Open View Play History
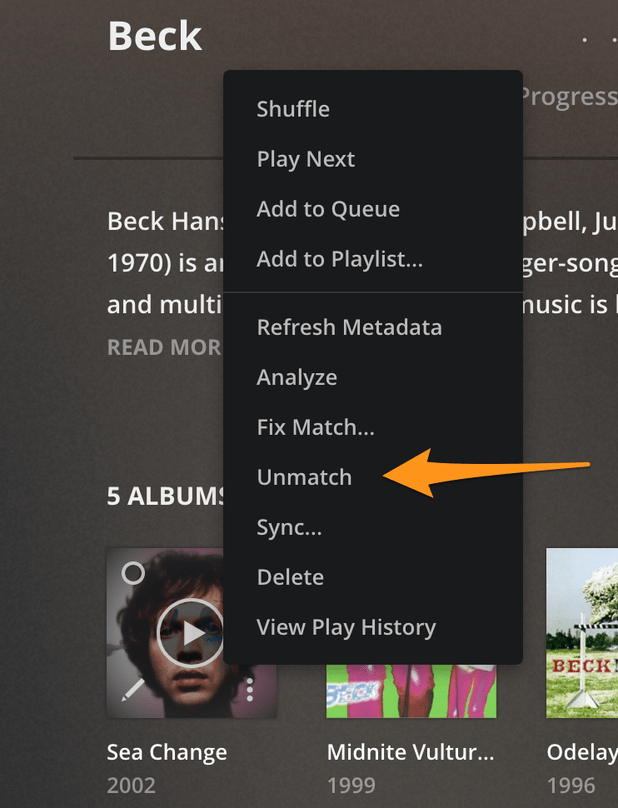 (373, 627)
